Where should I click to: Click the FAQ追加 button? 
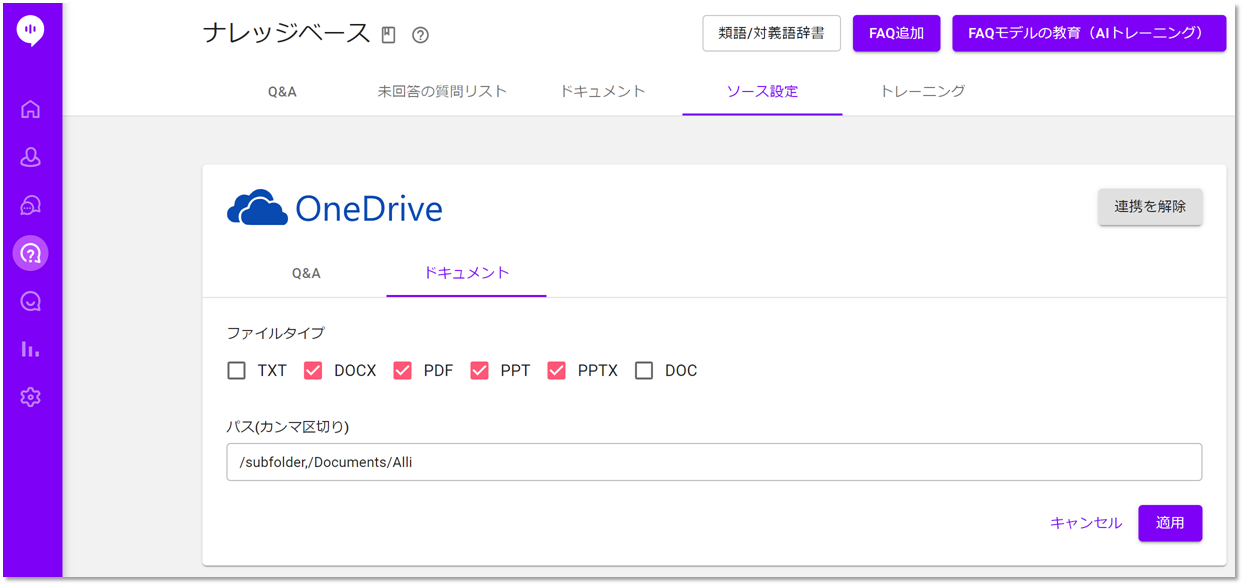tap(896, 33)
